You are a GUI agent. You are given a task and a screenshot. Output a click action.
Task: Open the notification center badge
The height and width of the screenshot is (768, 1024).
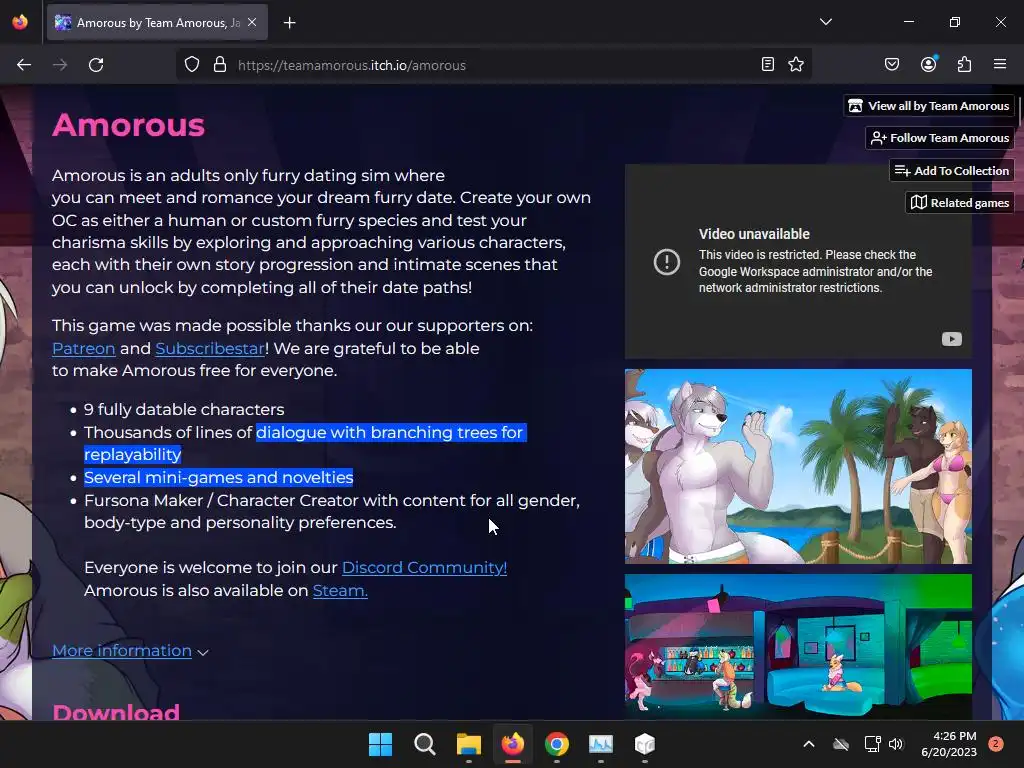pyautogui.click(x=996, y=744)
